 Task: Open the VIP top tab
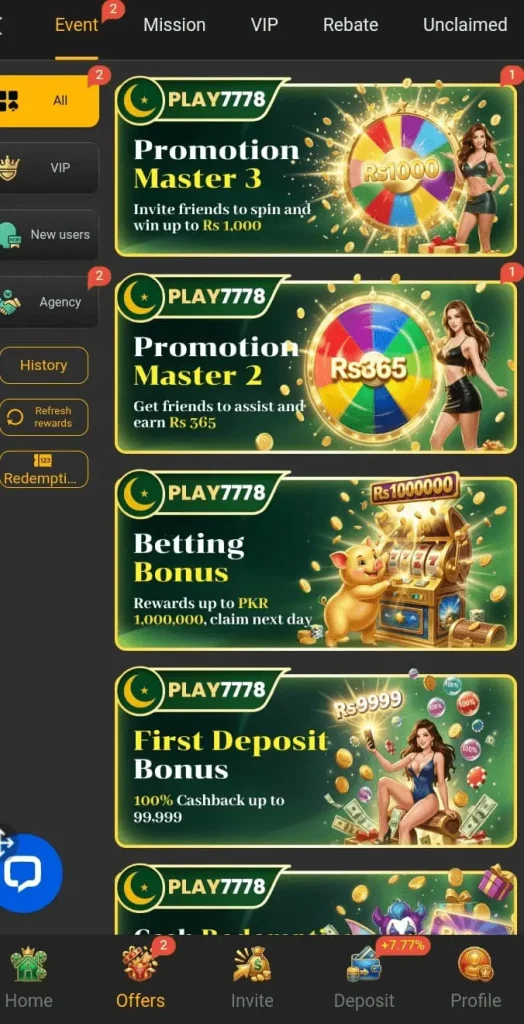pyautogui.click(x=264, y=25)
